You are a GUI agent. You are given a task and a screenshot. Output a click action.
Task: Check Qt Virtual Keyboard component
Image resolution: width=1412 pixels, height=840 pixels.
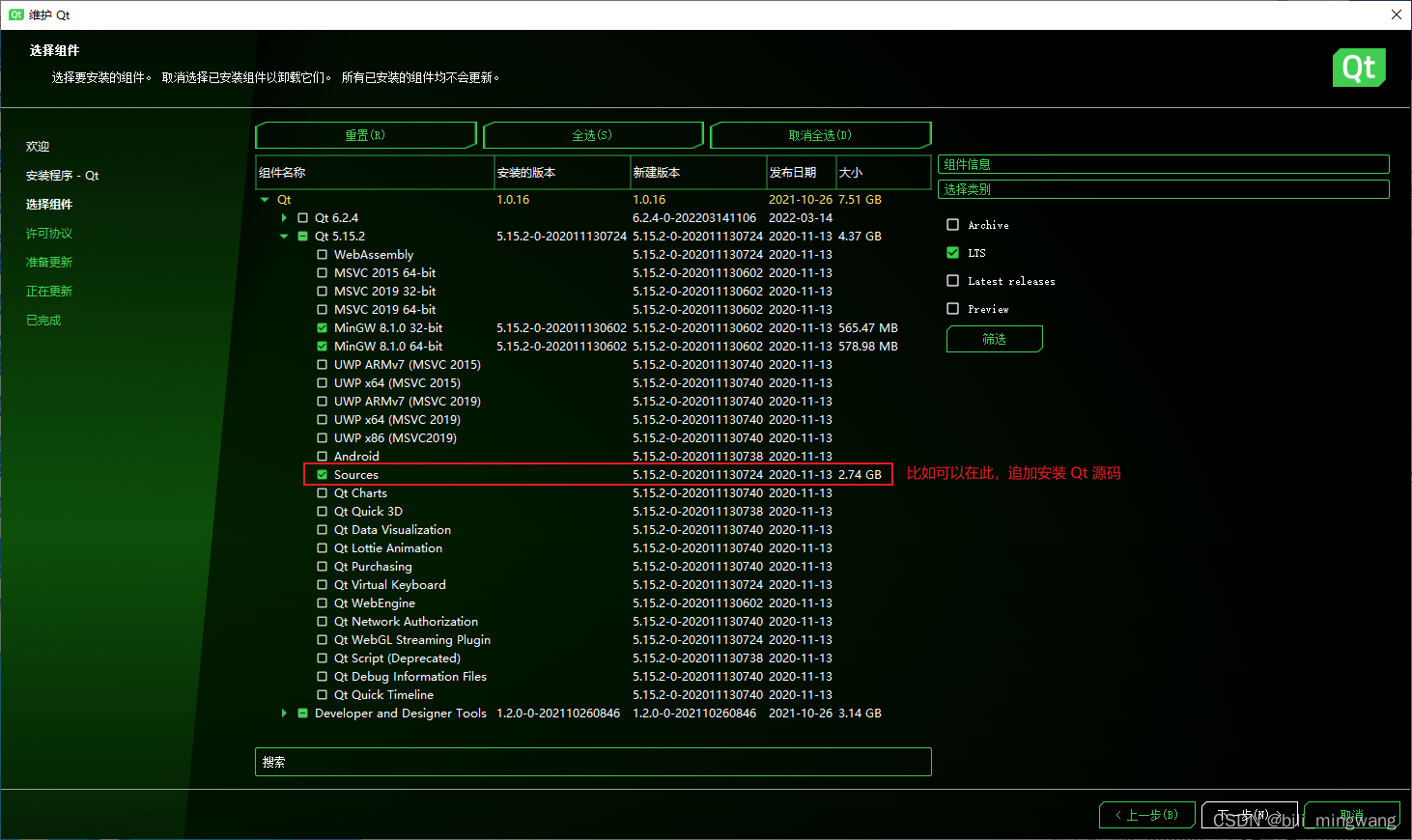coord(323,585)
